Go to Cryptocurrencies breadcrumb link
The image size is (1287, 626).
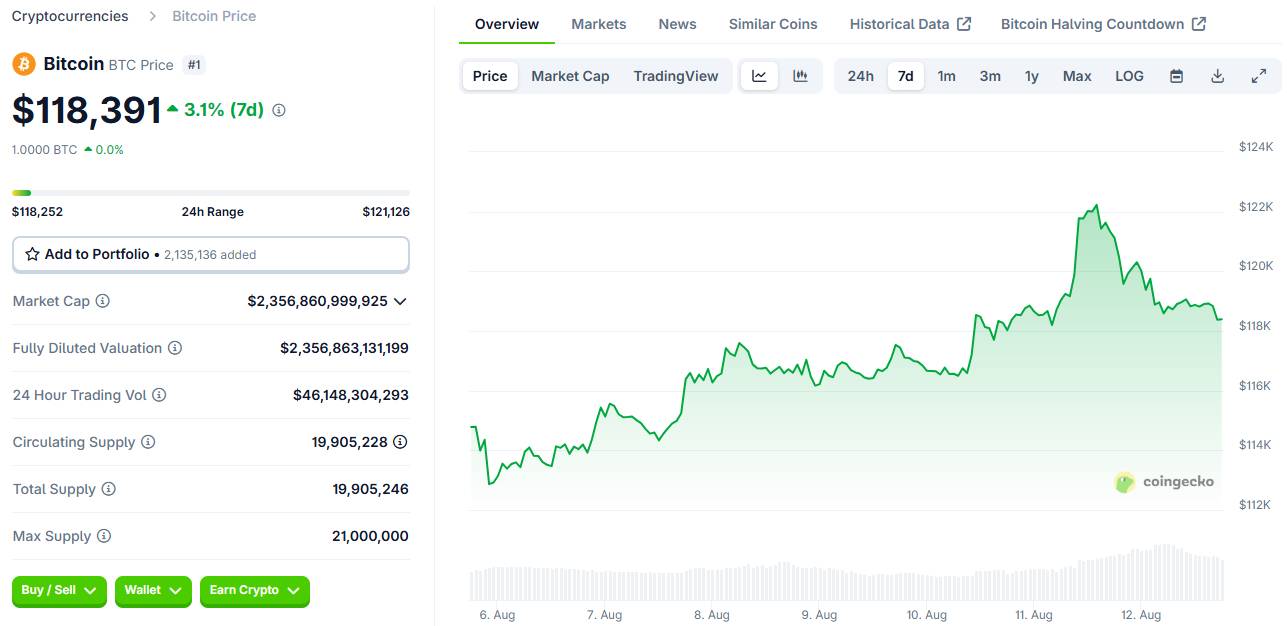click(70, 16)
